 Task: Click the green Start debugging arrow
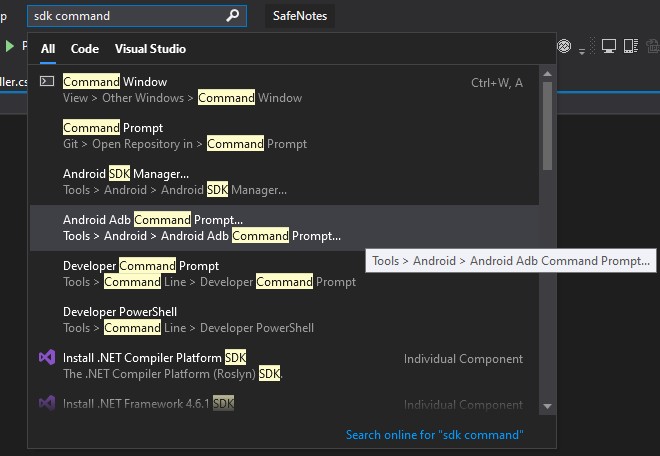pos(10,45)
